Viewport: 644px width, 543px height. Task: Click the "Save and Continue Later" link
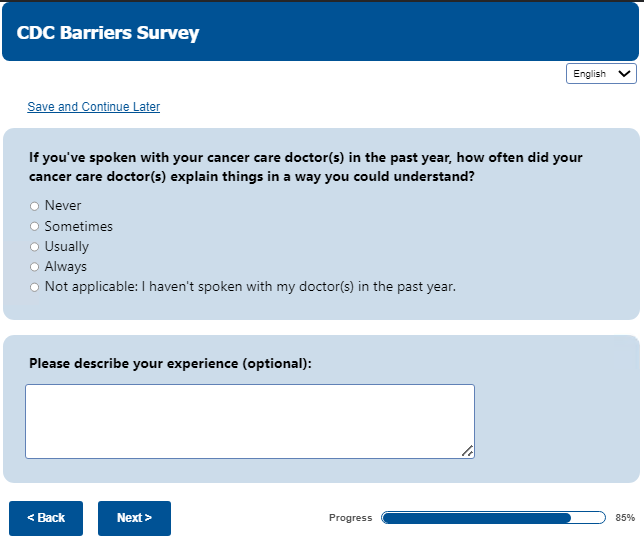click(x=93, y=107)
